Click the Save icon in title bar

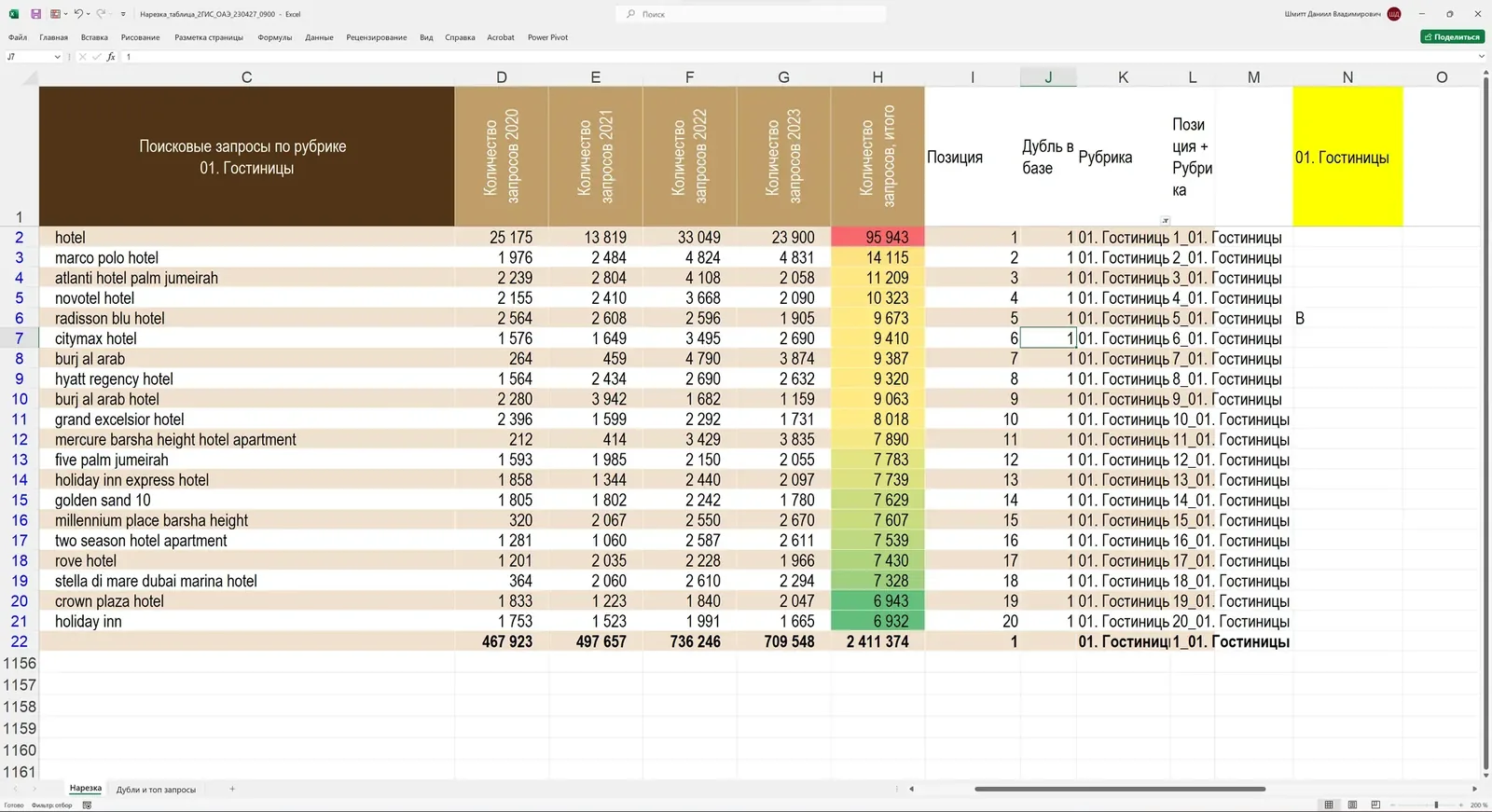(35, 14)
